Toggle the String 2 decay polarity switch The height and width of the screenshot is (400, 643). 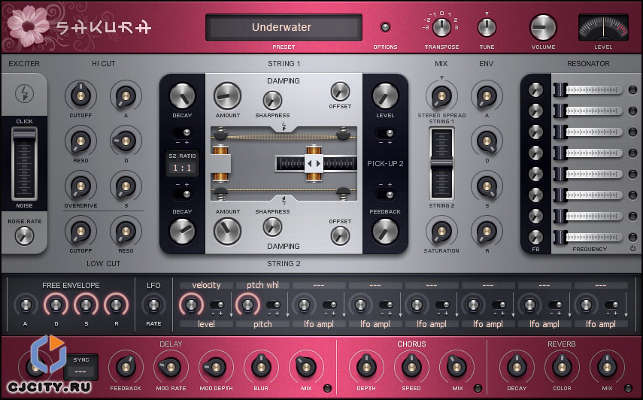182,194
